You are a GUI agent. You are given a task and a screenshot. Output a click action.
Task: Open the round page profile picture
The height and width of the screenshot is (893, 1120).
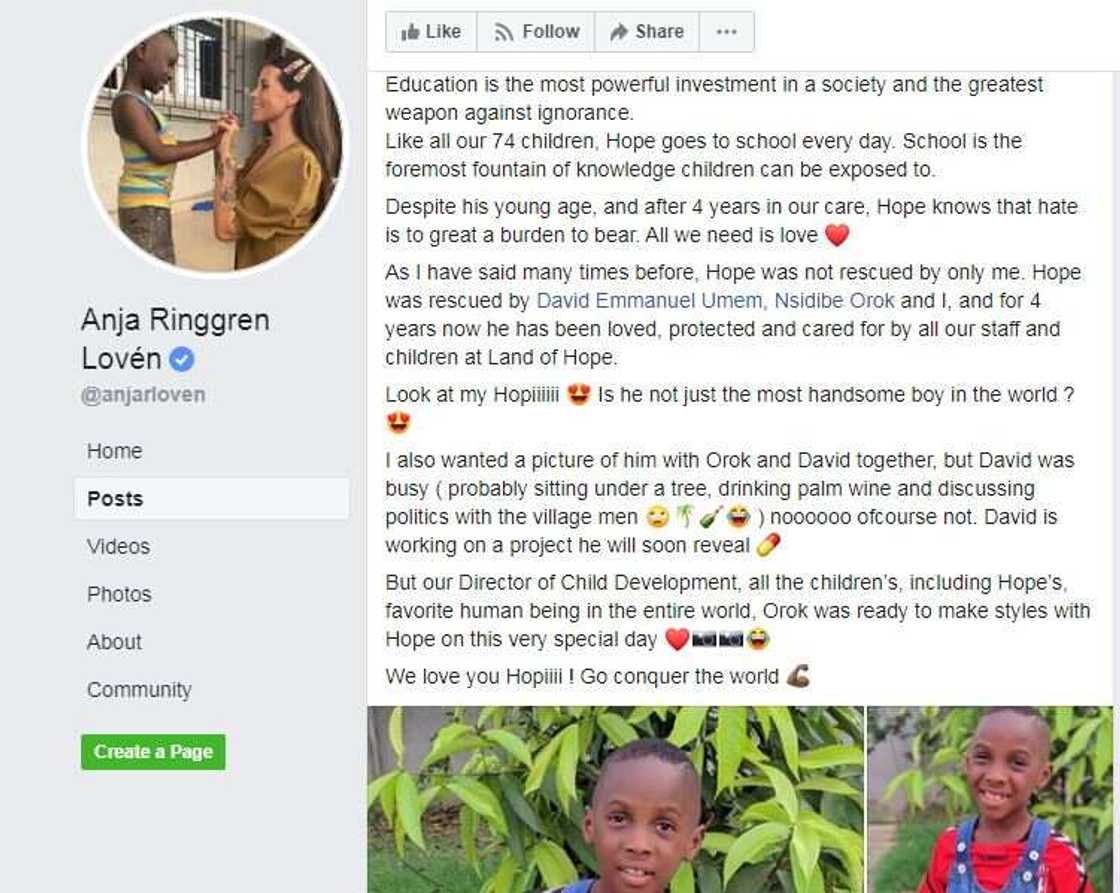214,145
